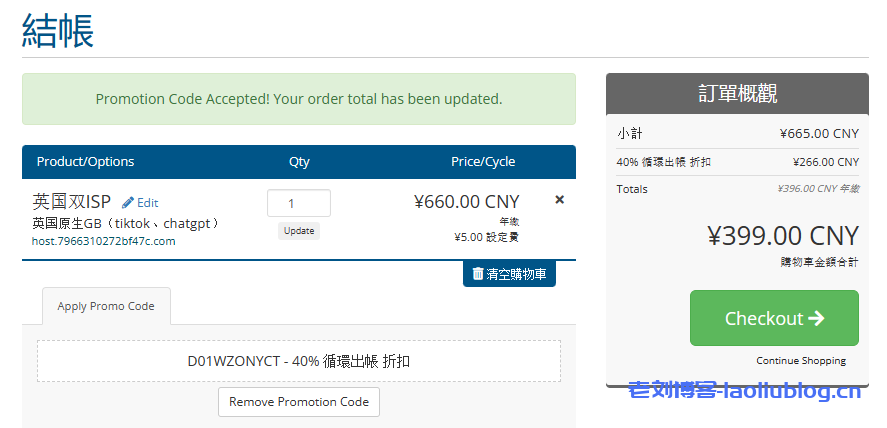Click the Promotion Code Accepted alert

coord(299,99)
